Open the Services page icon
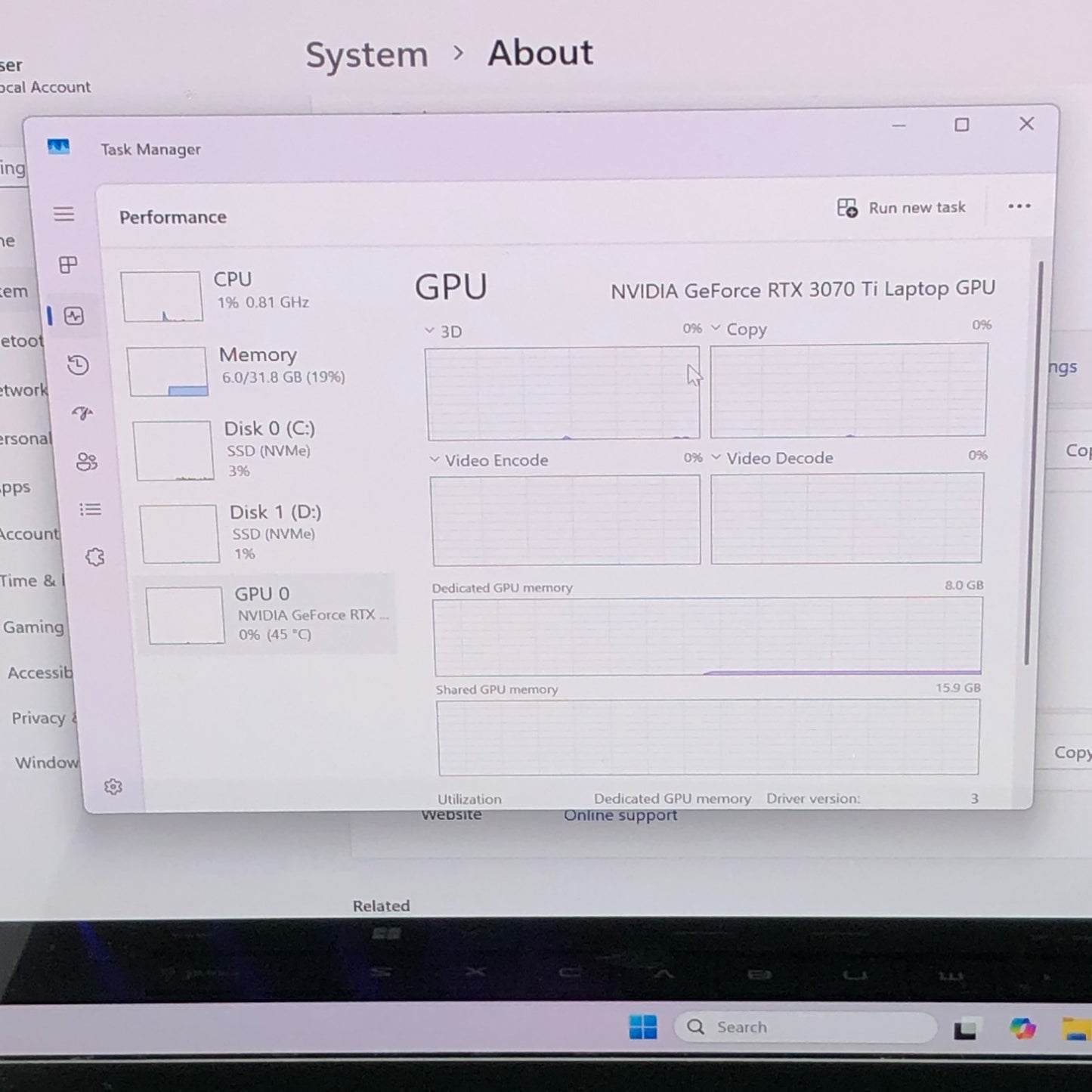This screenshot has width=1092, height=1092. click(x=95, y=558)
